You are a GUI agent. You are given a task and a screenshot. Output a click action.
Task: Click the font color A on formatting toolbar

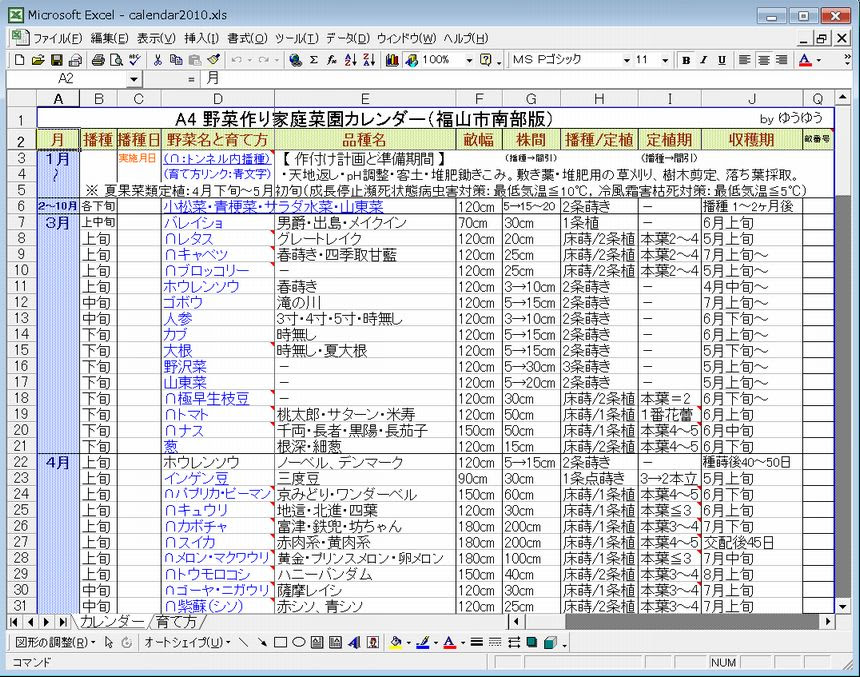coord(805,60)
